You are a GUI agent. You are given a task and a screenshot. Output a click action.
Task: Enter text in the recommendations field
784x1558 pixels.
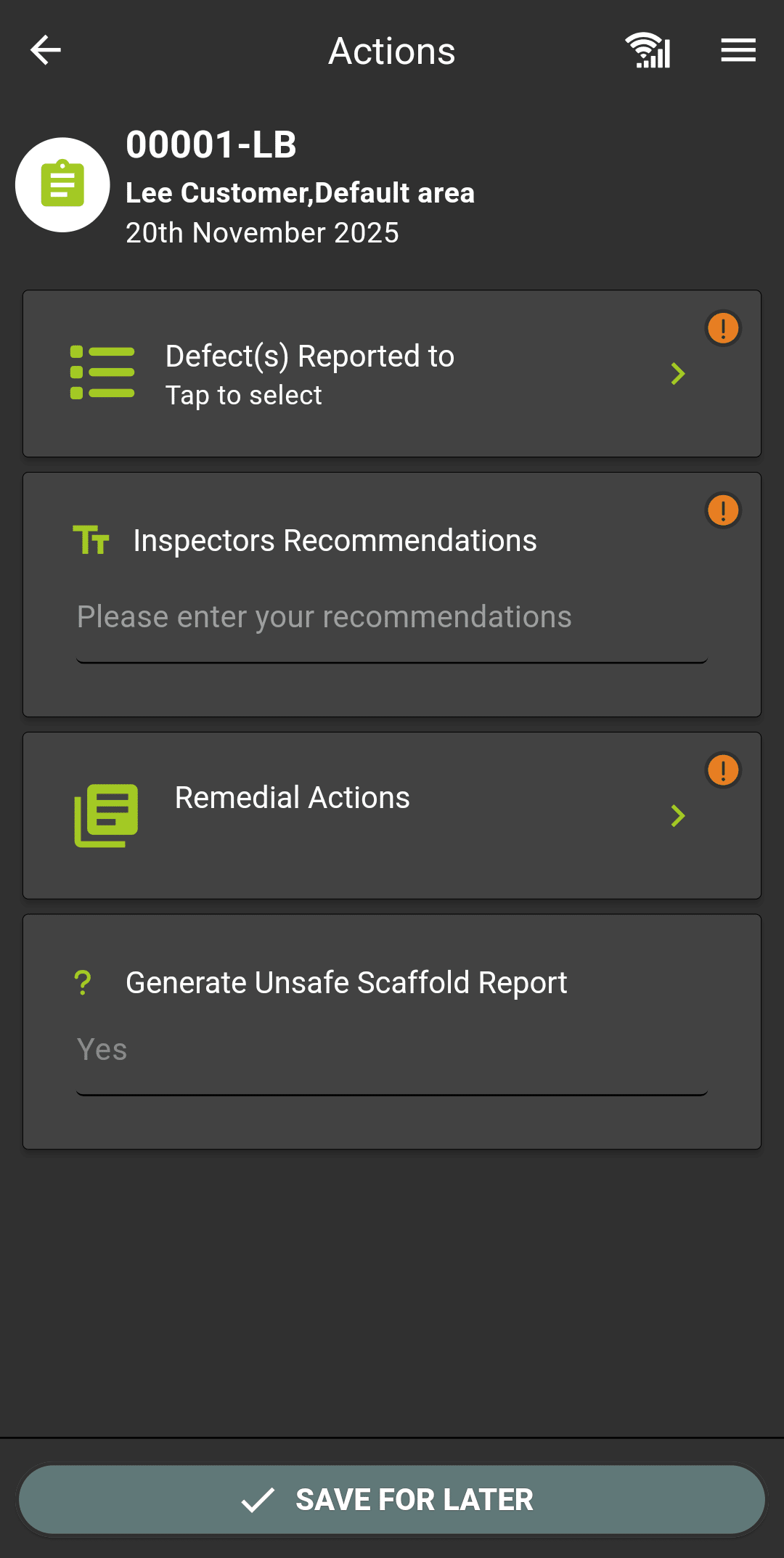(x=392, y=617)
